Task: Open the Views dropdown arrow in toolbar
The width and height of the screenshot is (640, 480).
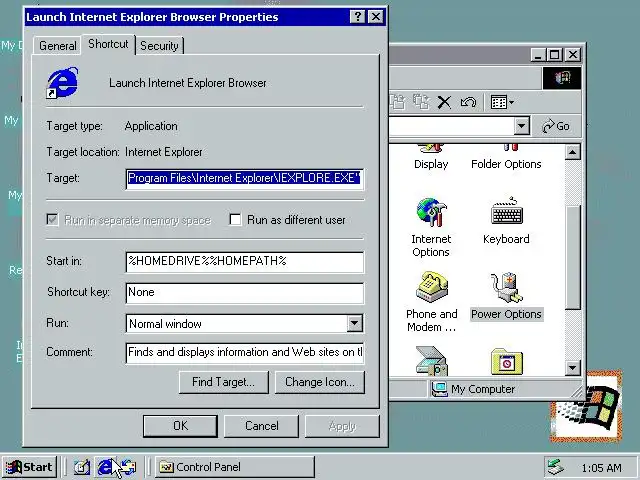Action: [x=511, y=102]
